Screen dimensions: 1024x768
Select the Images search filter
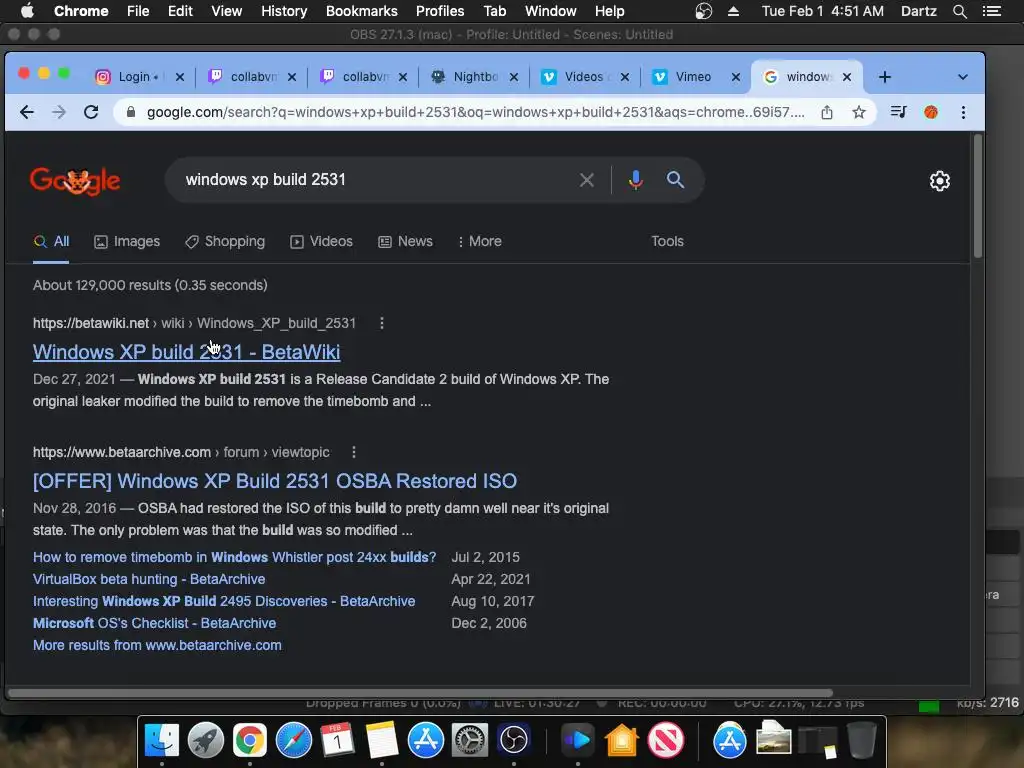127,242
